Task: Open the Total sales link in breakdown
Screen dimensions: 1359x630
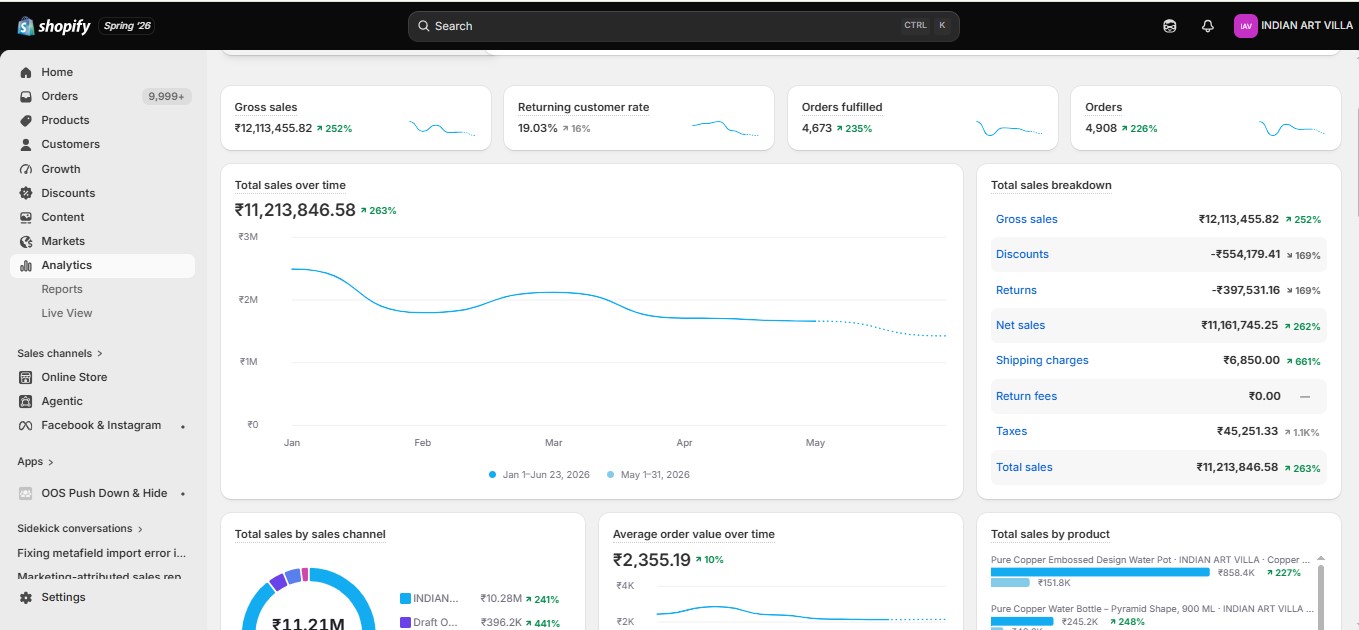Action: [x=1024, y=467]
